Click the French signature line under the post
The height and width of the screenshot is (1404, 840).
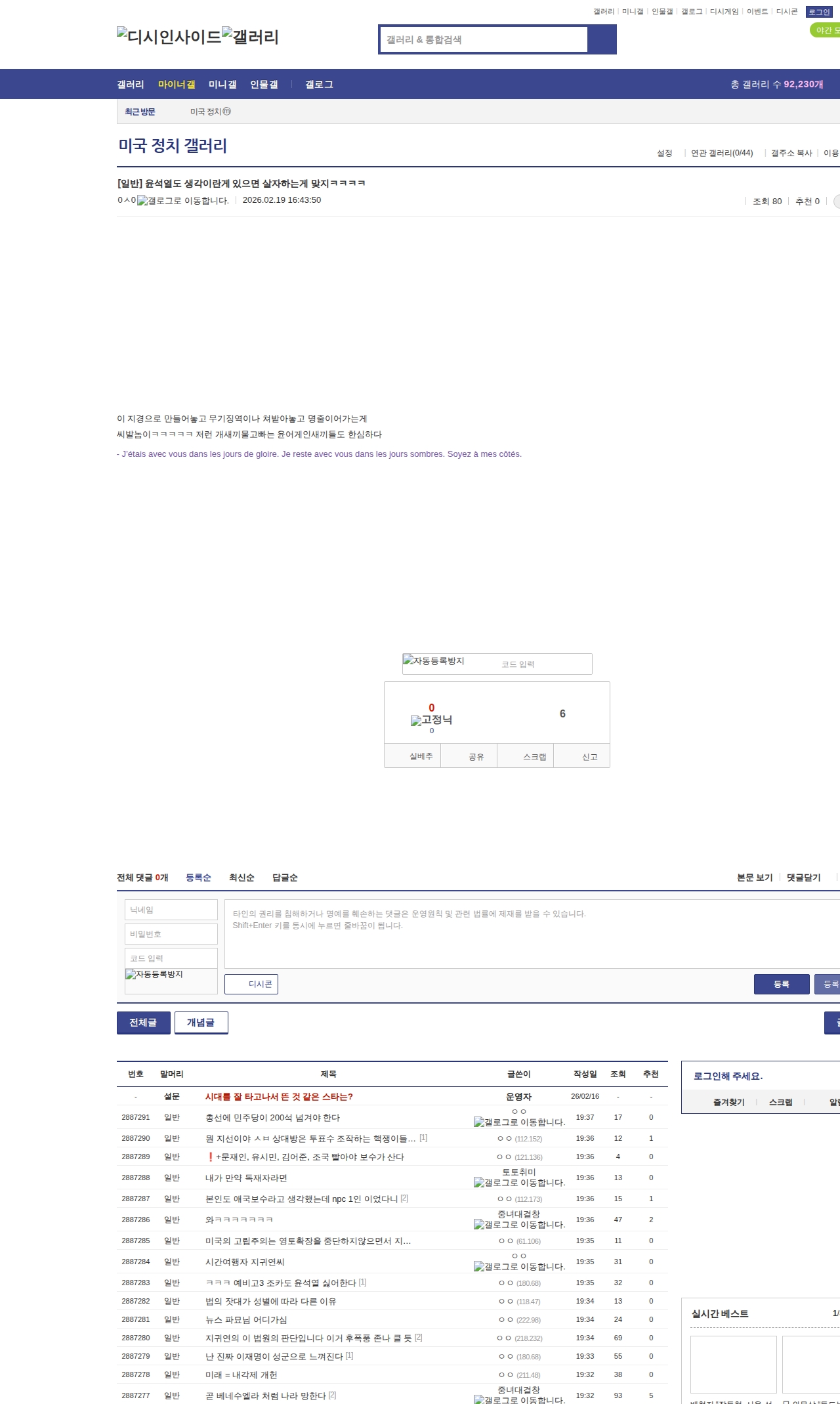(319, 454)
